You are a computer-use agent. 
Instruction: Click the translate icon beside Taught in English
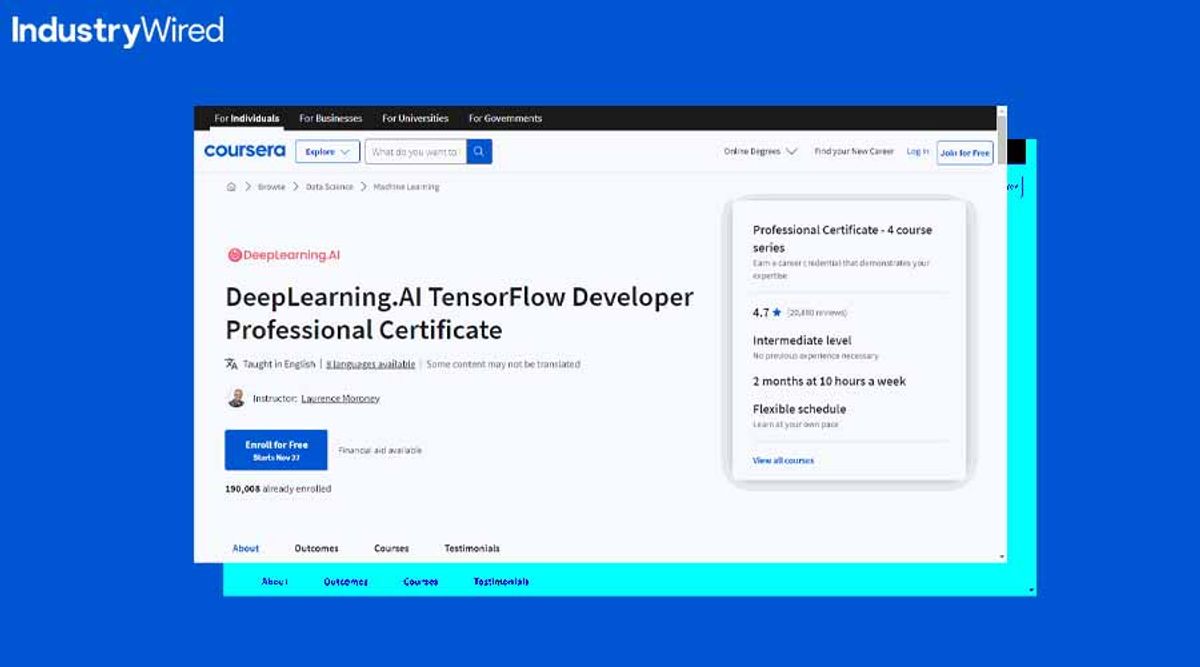click(x=231, y=361)
